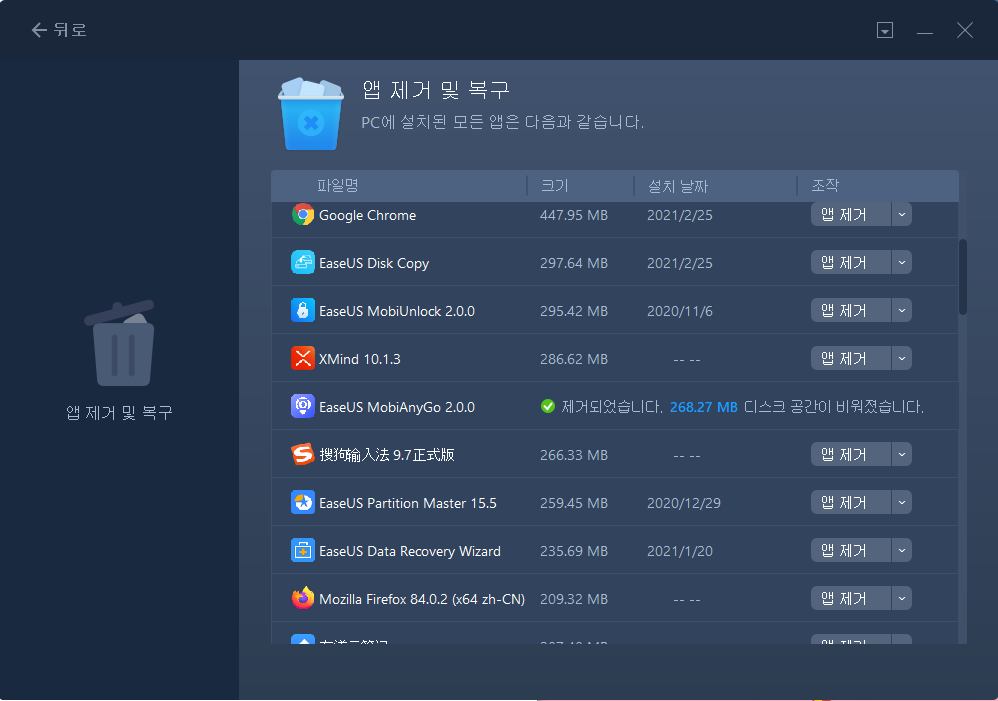Image resolution: width=998 pixels, height=701 pixels.
Task: Click the 235.69 MB size value
Action: click(573, 551)
